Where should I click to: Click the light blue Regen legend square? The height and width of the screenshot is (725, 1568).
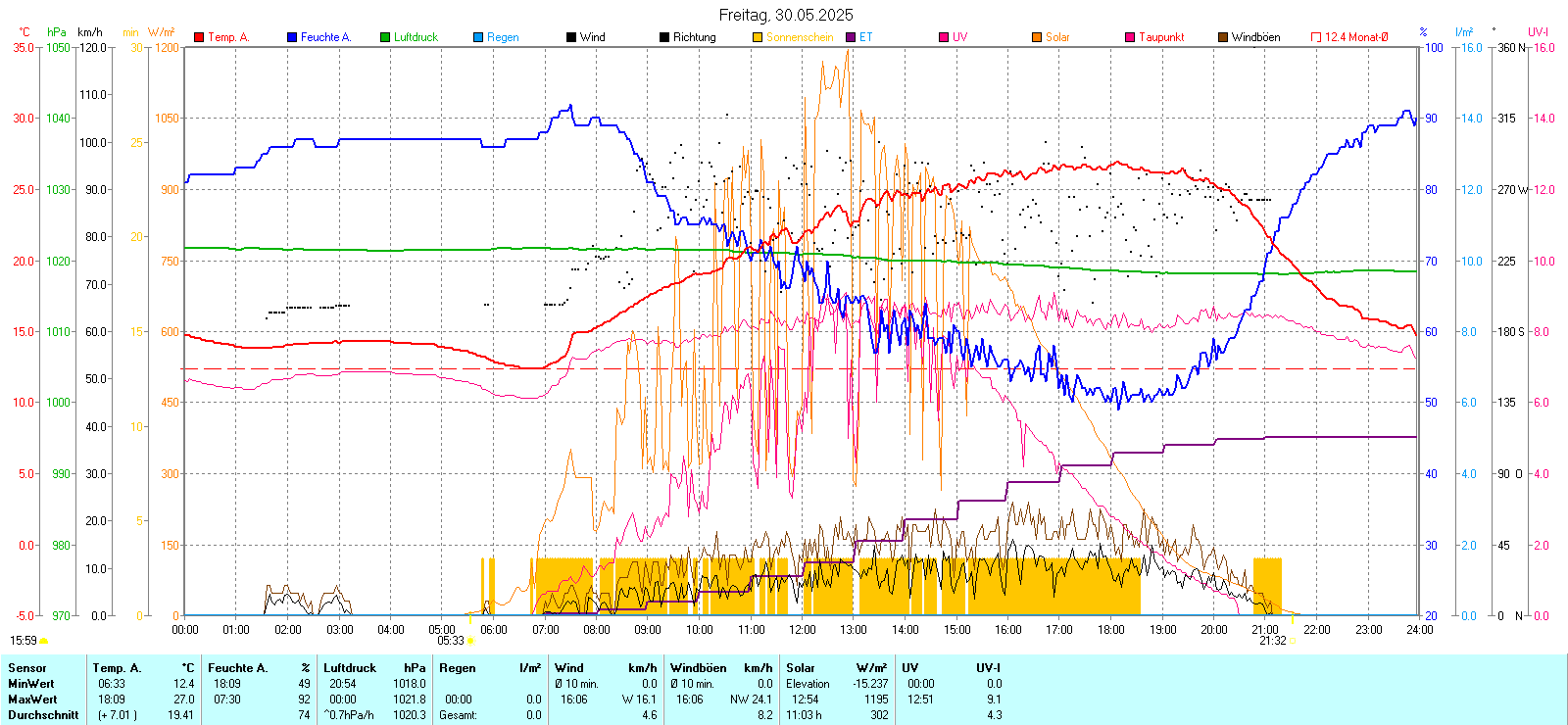click(478, 37)
